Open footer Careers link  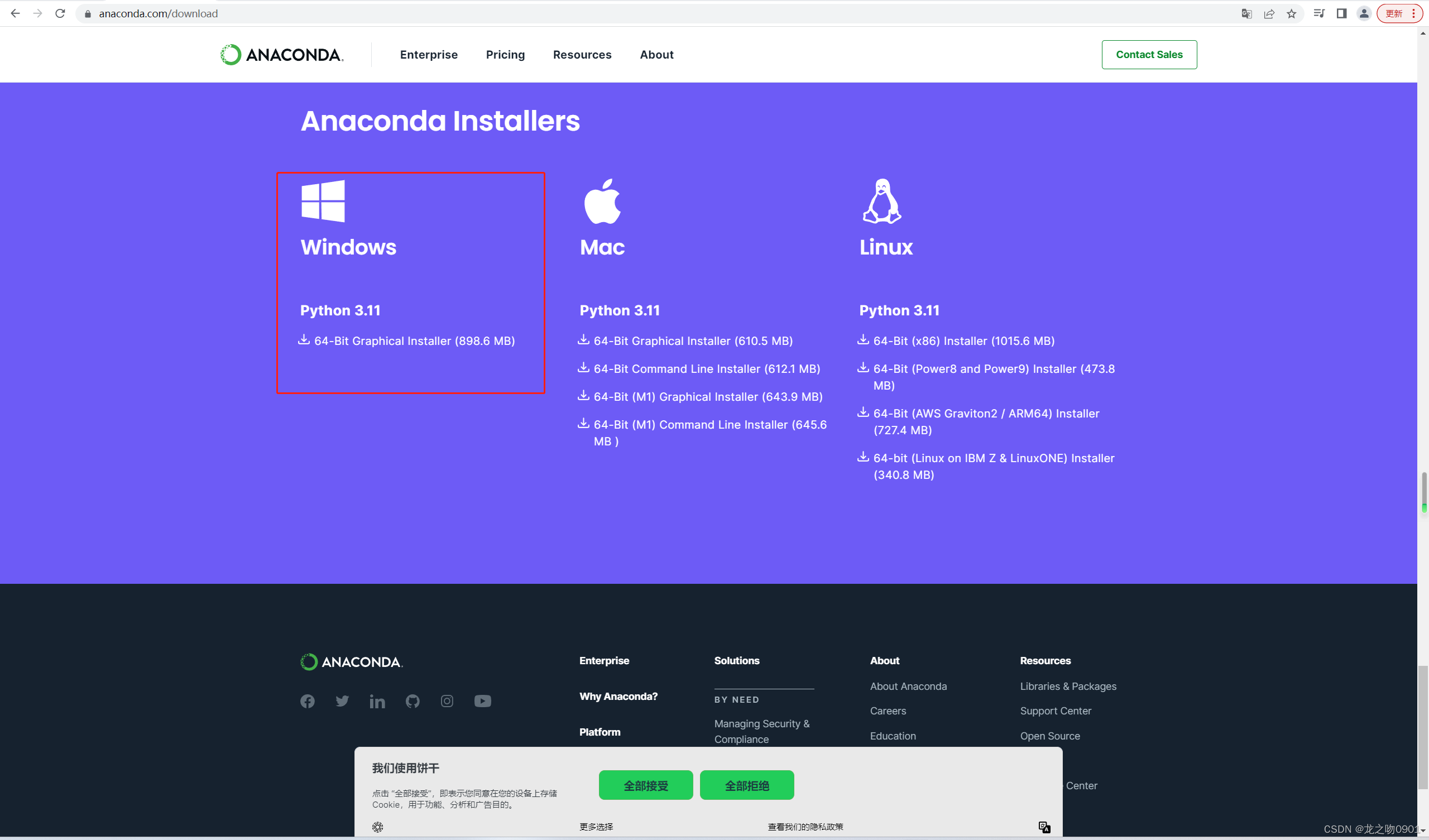(x=888, y=711)
